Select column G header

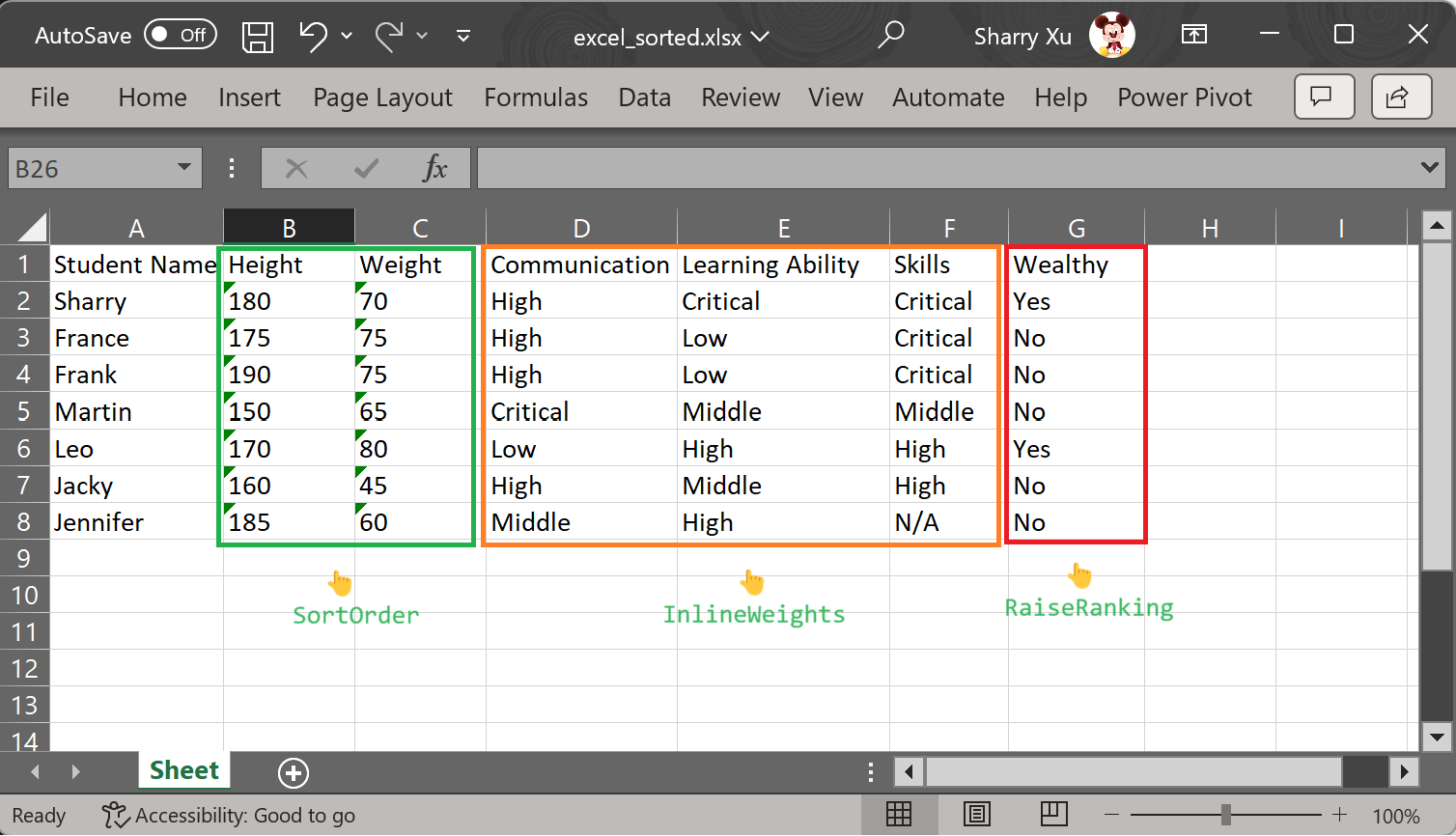1077,228
